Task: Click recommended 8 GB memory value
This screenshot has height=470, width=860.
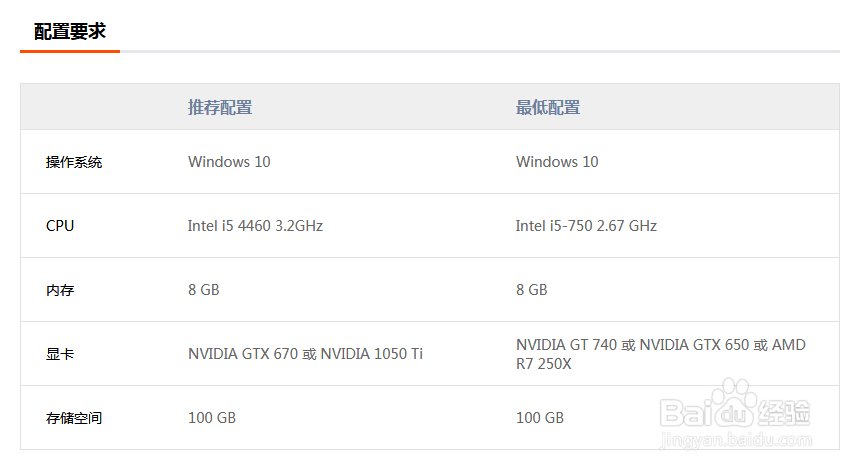Action: click(203, 290)
